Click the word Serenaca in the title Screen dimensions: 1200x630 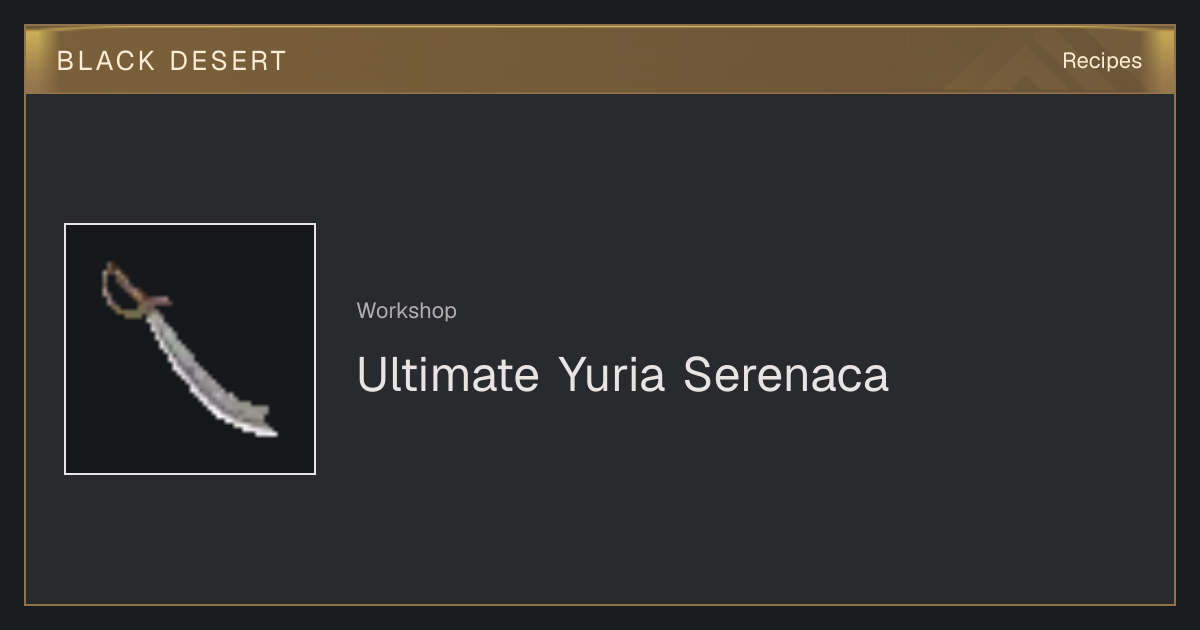[x=786, y=375]
